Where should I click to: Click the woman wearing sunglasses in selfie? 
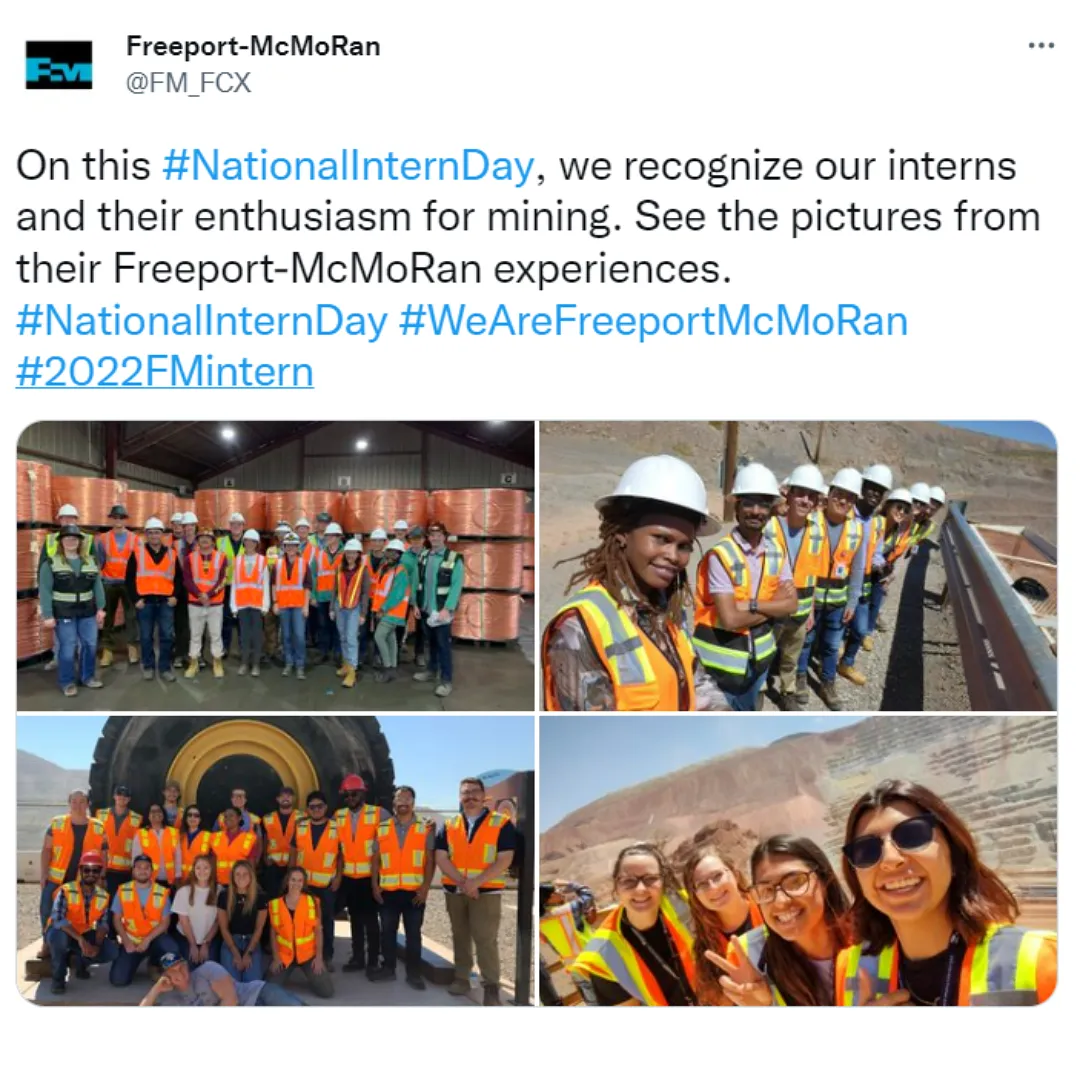click(944, 895)
